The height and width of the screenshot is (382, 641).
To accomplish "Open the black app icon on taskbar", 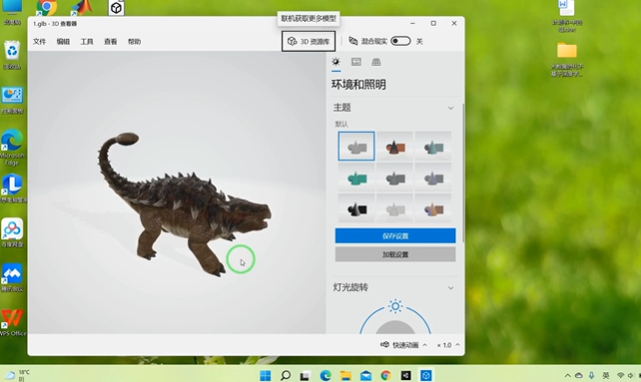I will (x=406, y=375).
